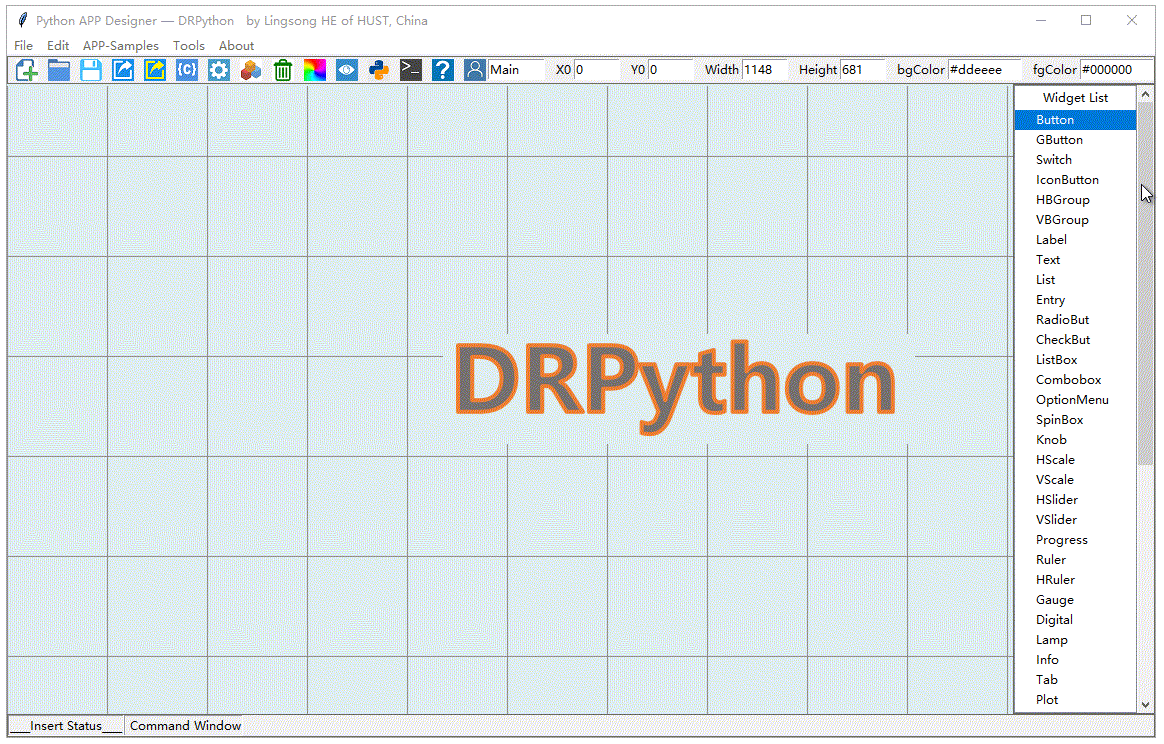1164x744 pixels.
Task: Click the bgColor value field
Action: tap(984, 70)
